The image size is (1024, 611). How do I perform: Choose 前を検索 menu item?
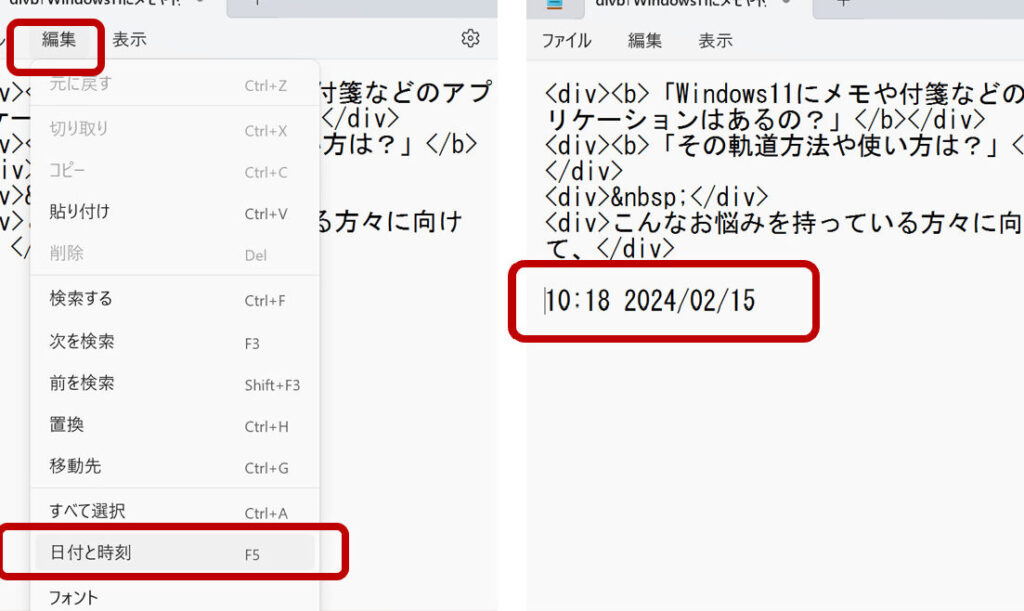click(82, 384)
